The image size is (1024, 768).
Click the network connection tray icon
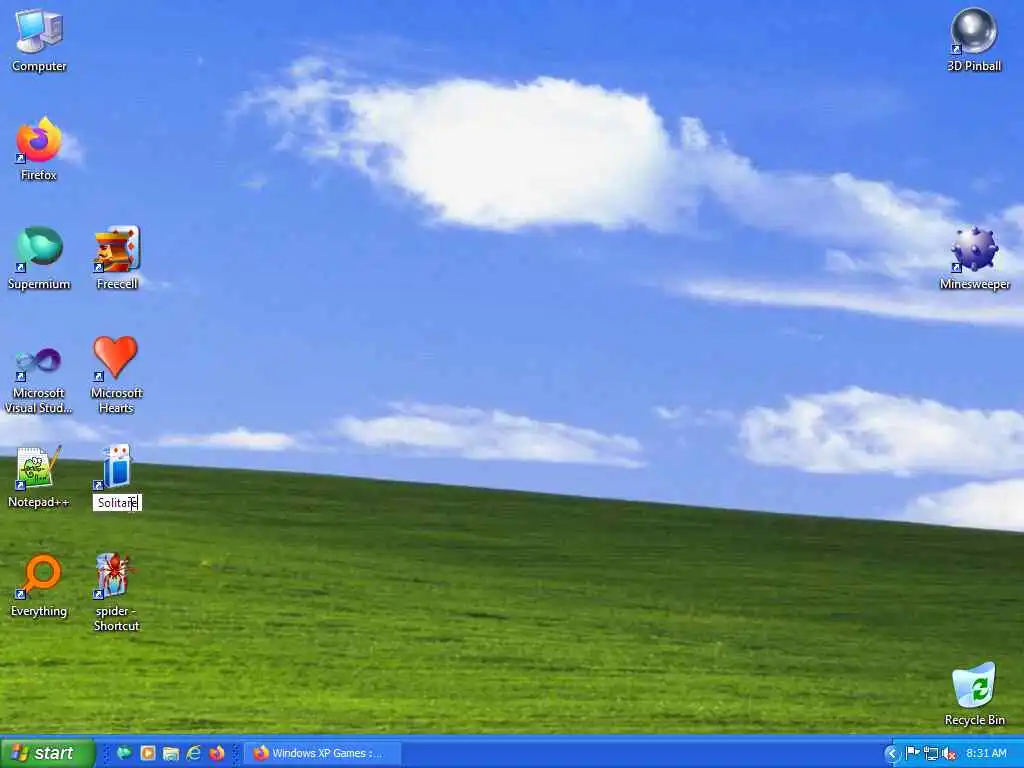[931, 753]
